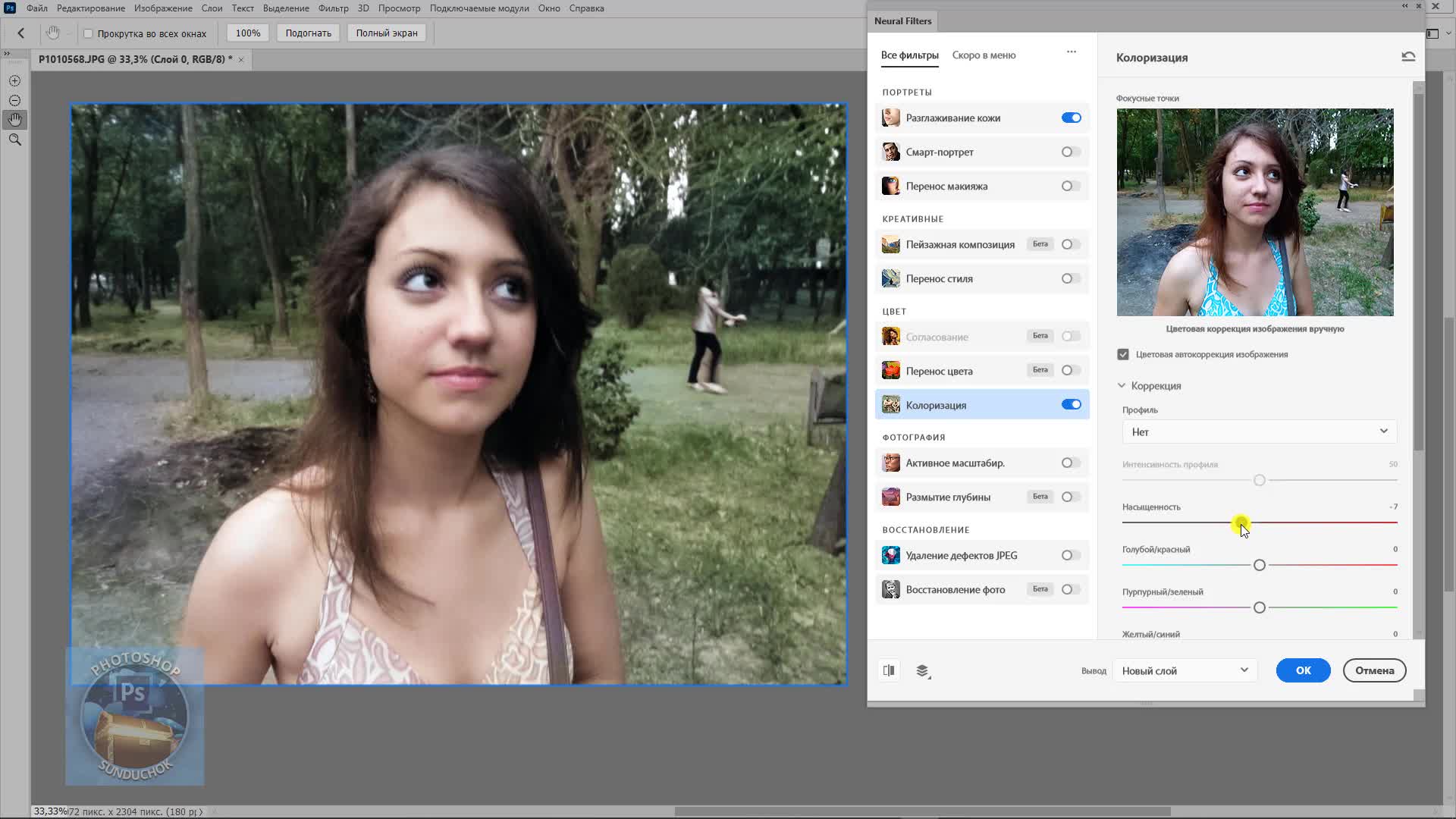The width and height of the screenshot is (1456, 819).
Task: Open the more options (...) menu in Neural Filters
Action: [1071, 52]
